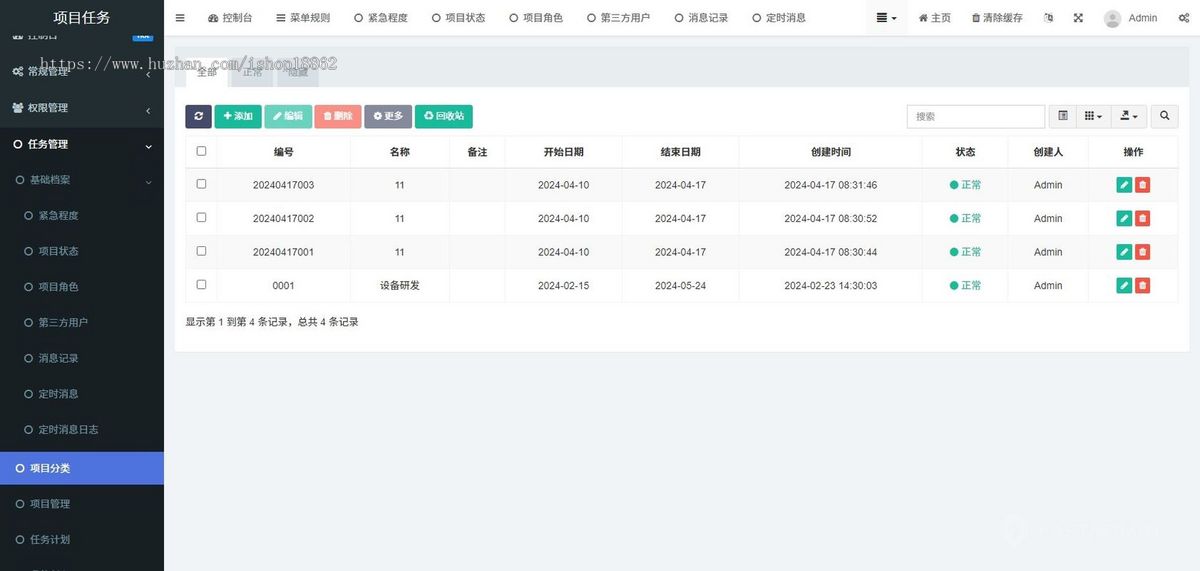Open 项目角色 in sidebar

pyautogui.click(x=82, y=287)
